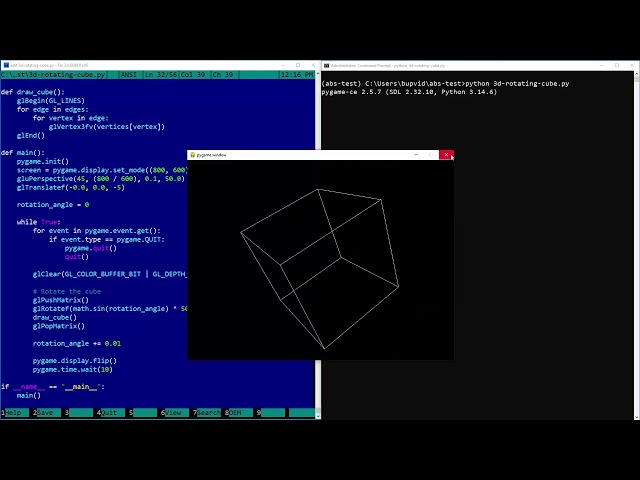Close the Far editor window
640x480 pixels.
tap(313, 65)
